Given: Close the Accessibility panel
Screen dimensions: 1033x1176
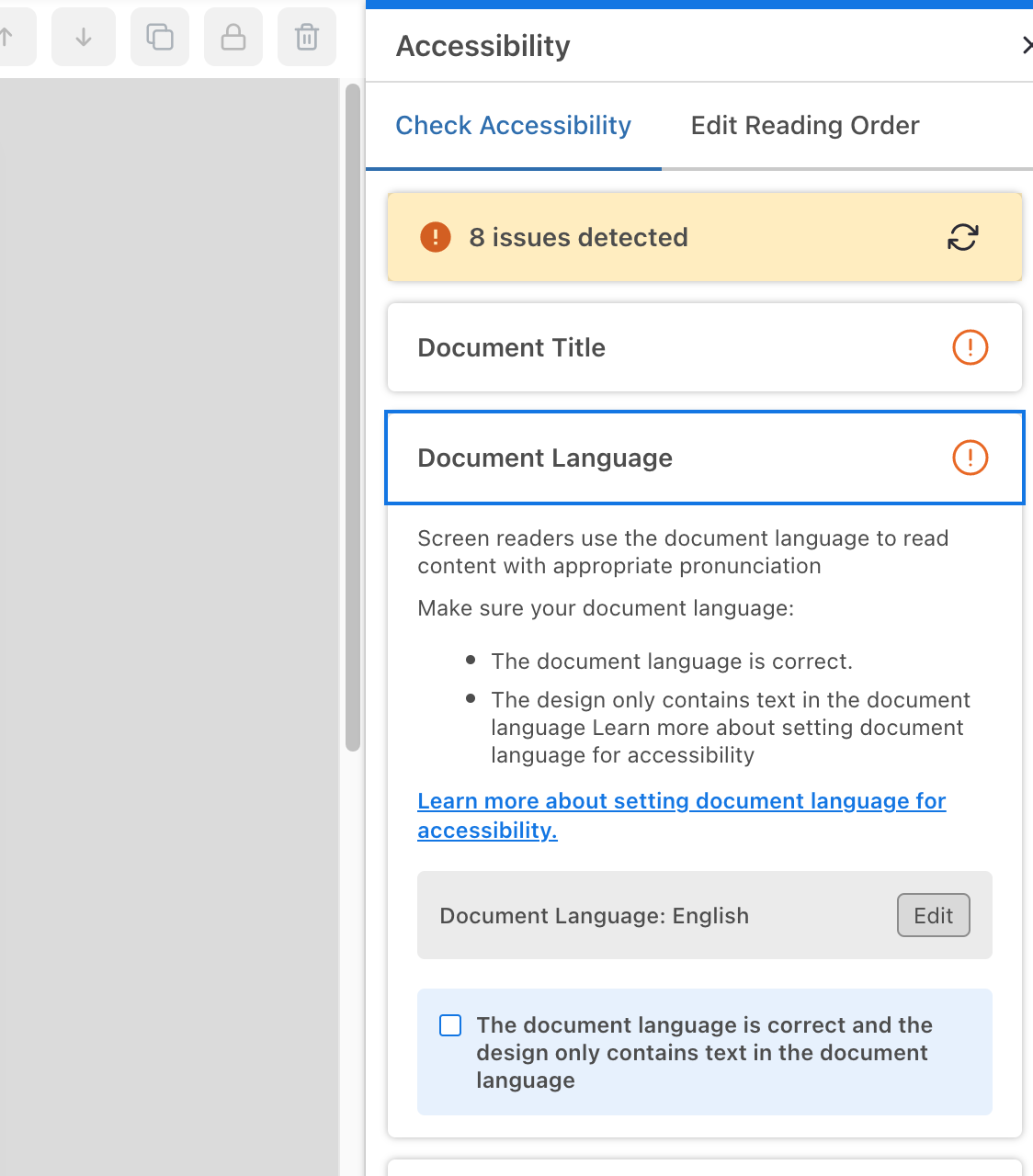Looking at the screenshot, I should (x=1027, y=46).
